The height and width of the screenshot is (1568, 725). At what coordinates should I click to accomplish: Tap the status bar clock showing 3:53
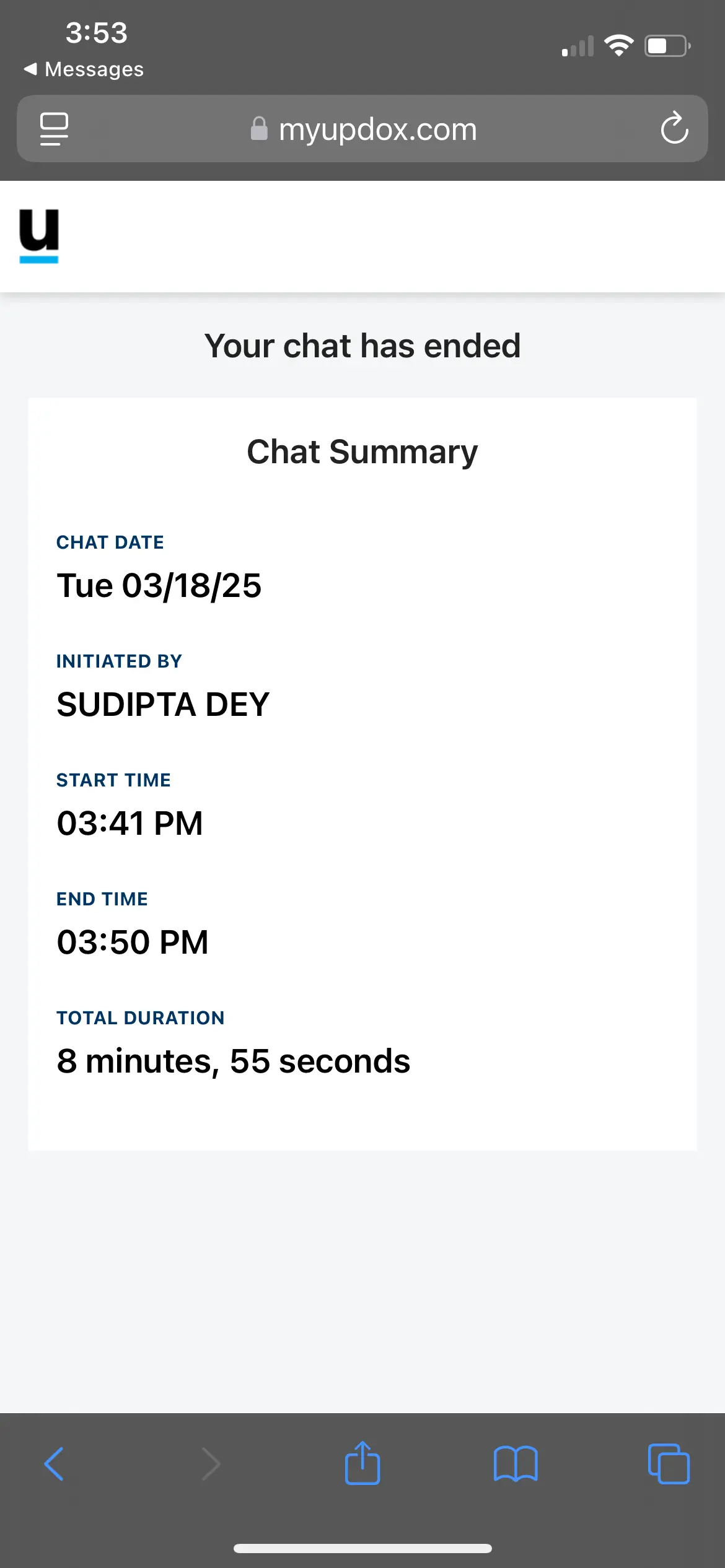(97, 33)
